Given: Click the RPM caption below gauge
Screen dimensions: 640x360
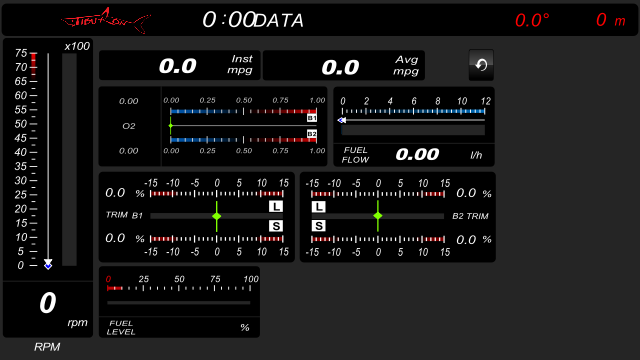Looking at the screenshot, I should click(x=47, y=347).
